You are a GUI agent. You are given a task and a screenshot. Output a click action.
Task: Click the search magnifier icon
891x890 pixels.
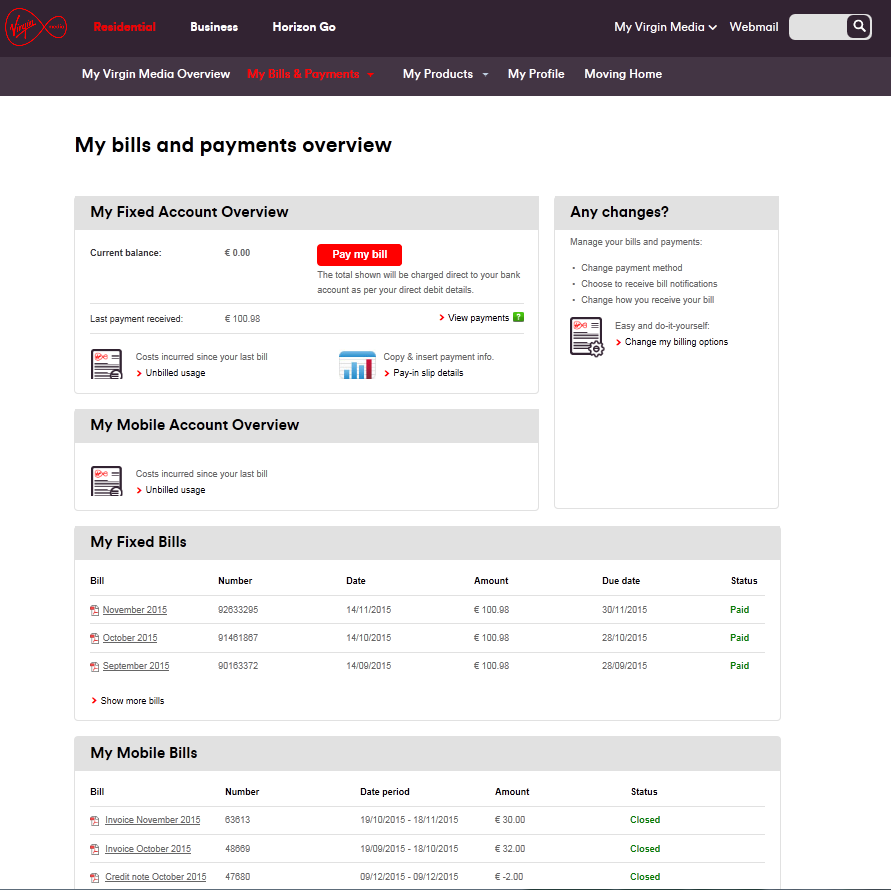(859, 27)
